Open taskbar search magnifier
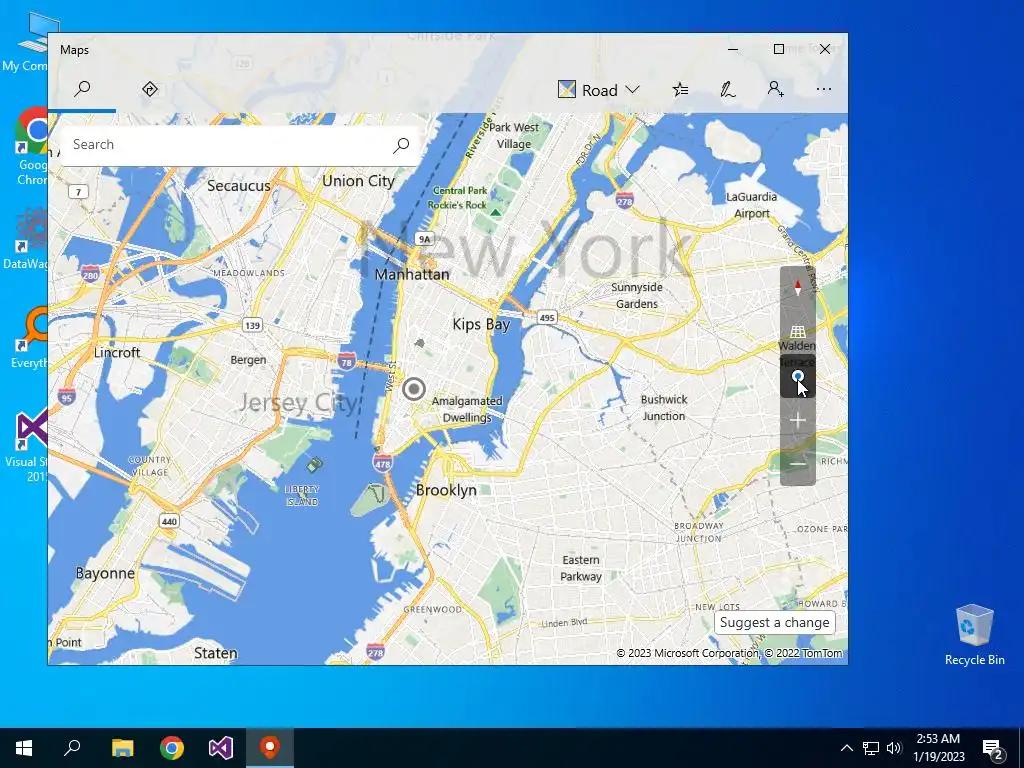The width and height of the screenshot is (1024, 768). (72, 748)
